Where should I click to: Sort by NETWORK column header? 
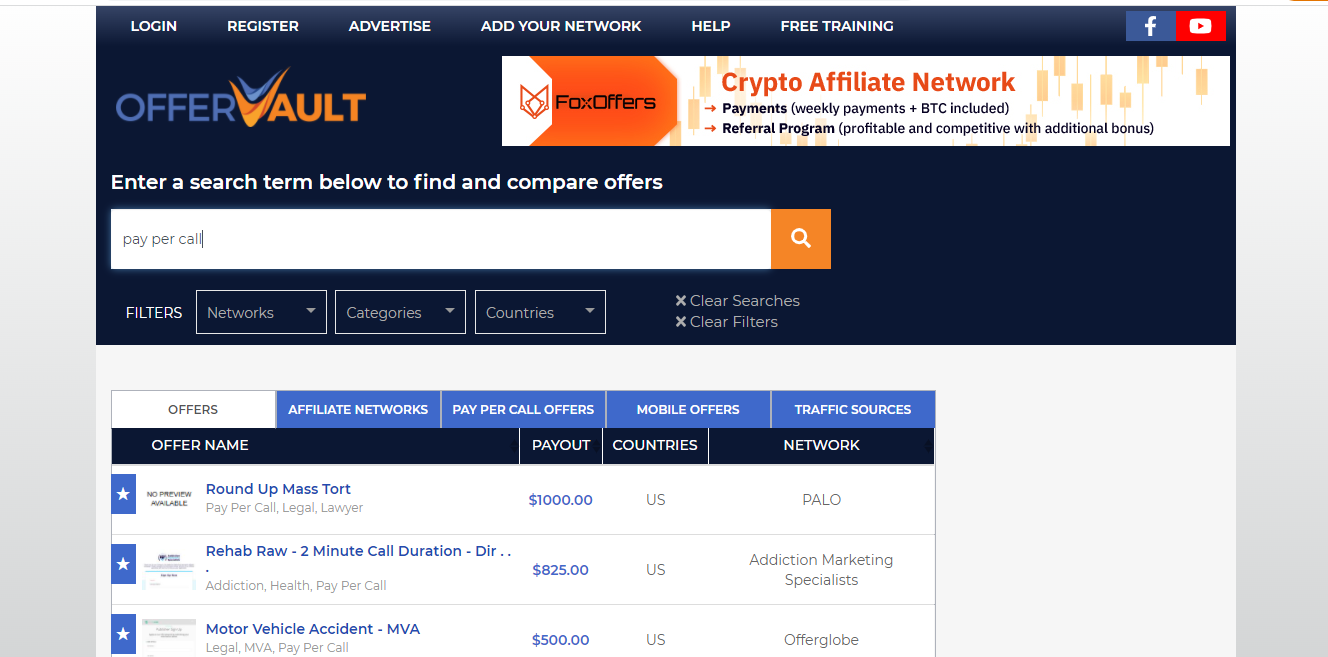pos(822,445)
